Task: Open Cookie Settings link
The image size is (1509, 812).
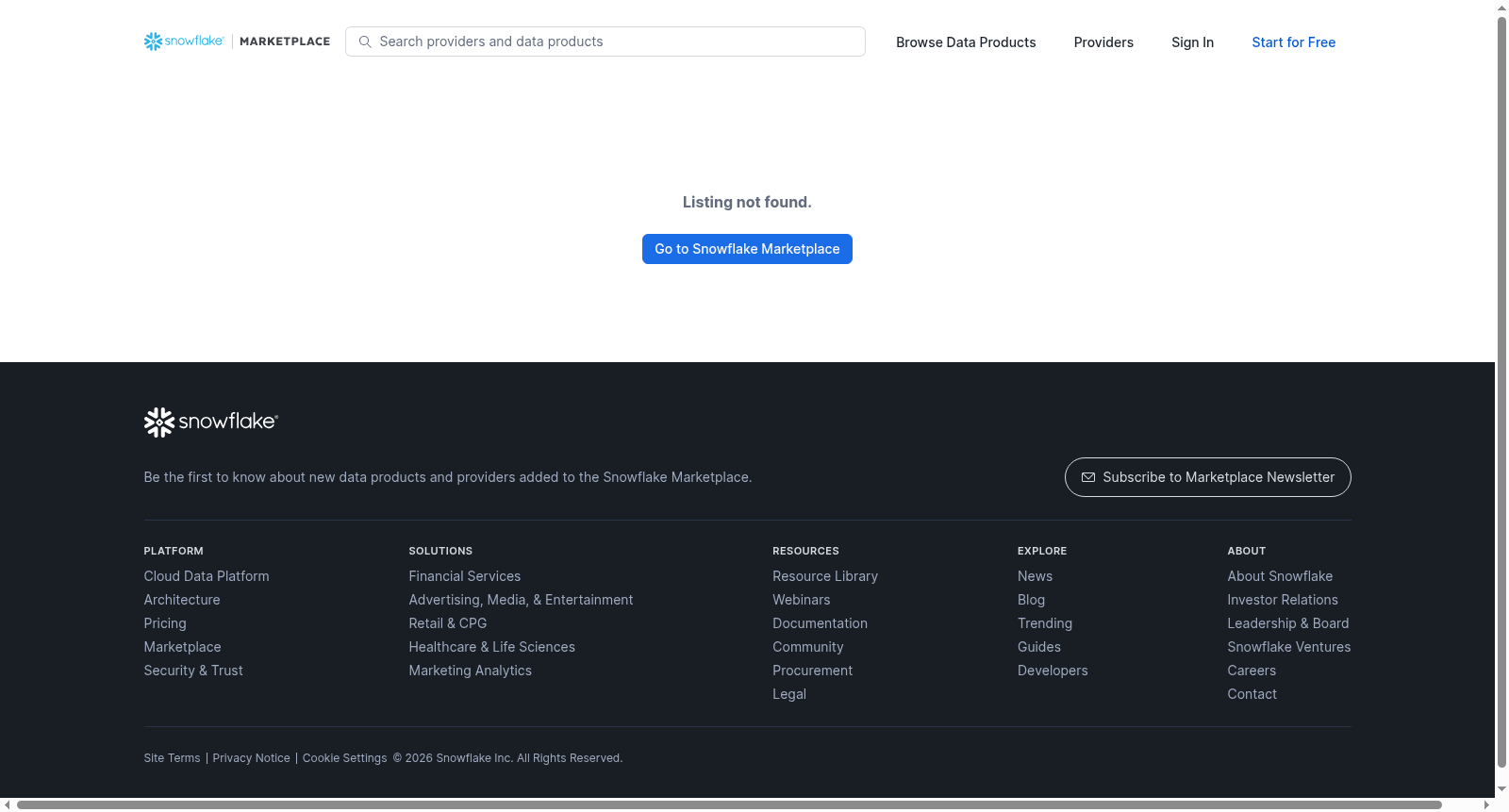Action: point(344,758)
